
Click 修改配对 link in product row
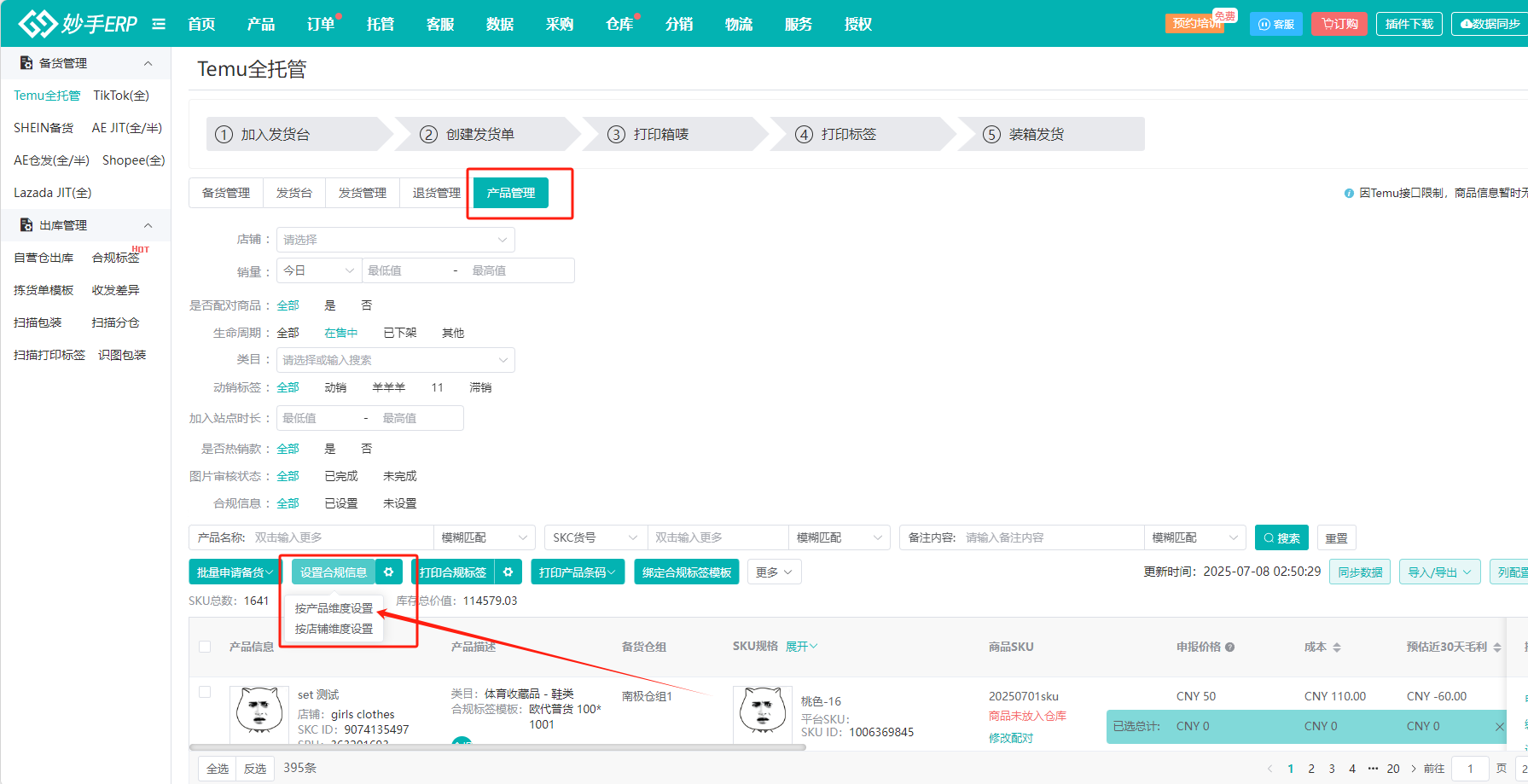coord(1011,738)
